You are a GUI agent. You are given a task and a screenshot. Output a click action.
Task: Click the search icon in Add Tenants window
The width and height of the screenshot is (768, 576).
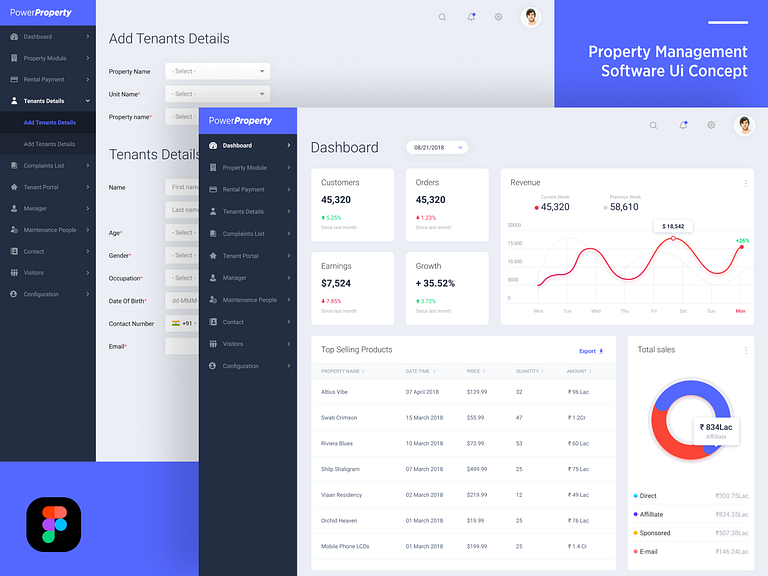(x=442, y=17)
